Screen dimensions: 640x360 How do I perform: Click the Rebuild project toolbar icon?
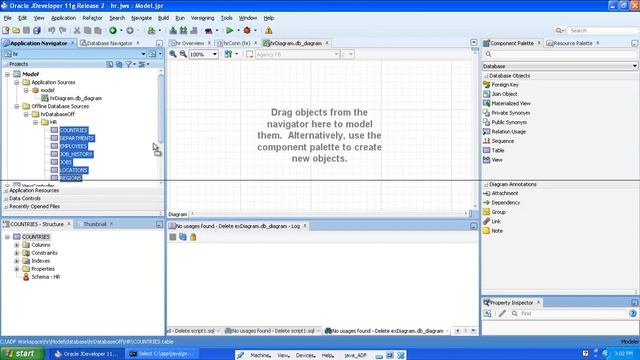[x=183, y=31]
